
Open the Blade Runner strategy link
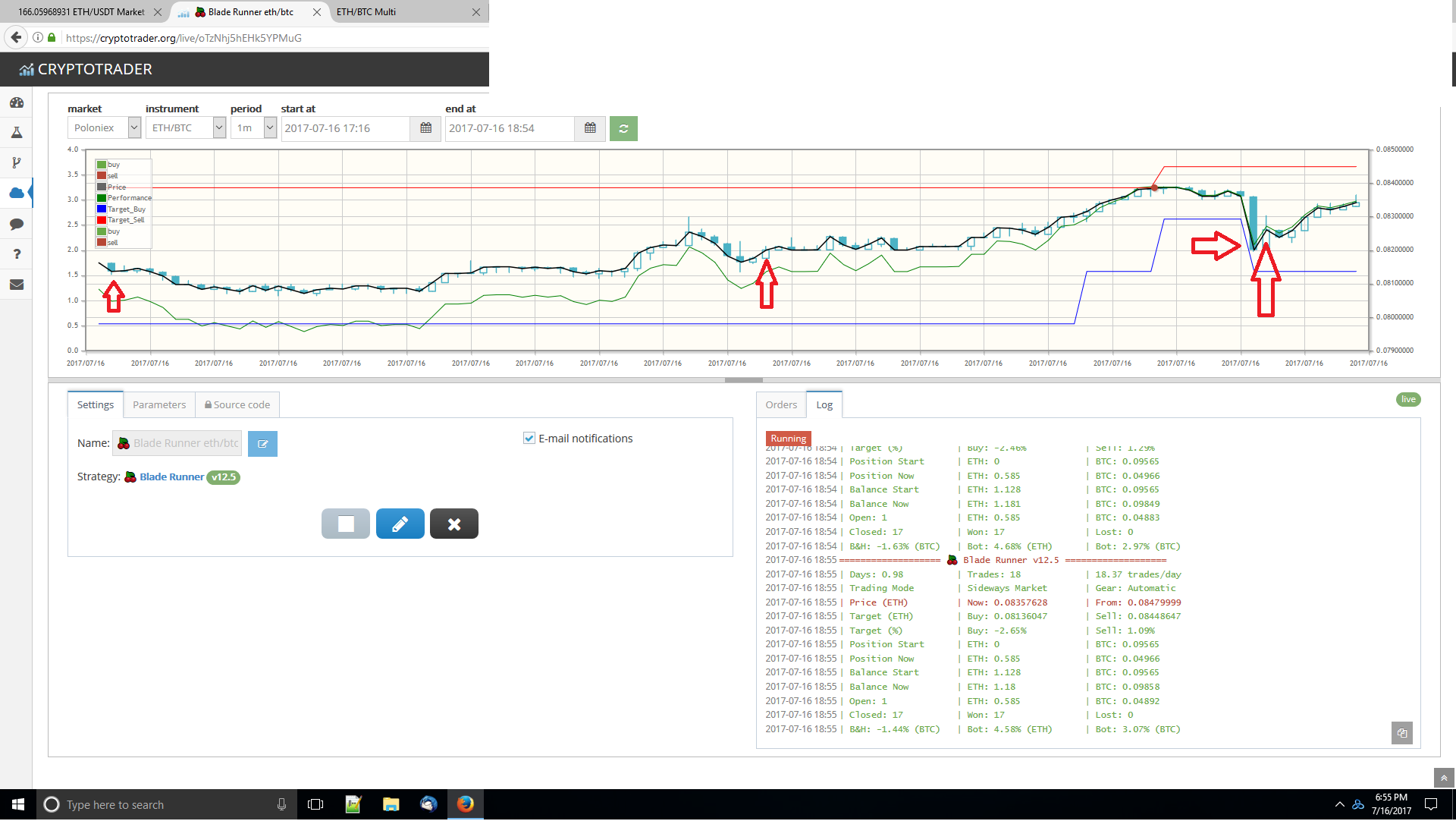click(x=171, y=477)
